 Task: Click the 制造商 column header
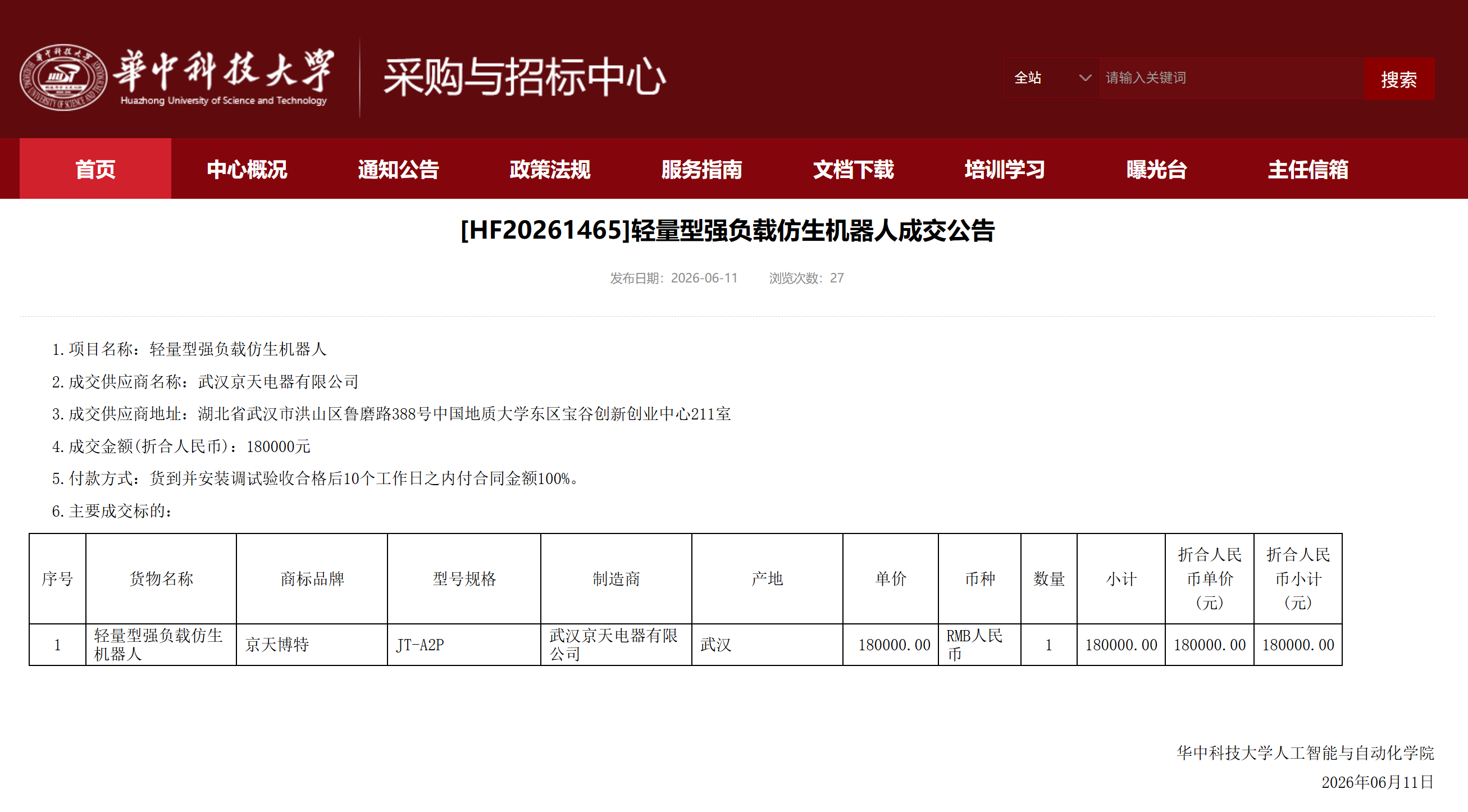pos(617,579)
